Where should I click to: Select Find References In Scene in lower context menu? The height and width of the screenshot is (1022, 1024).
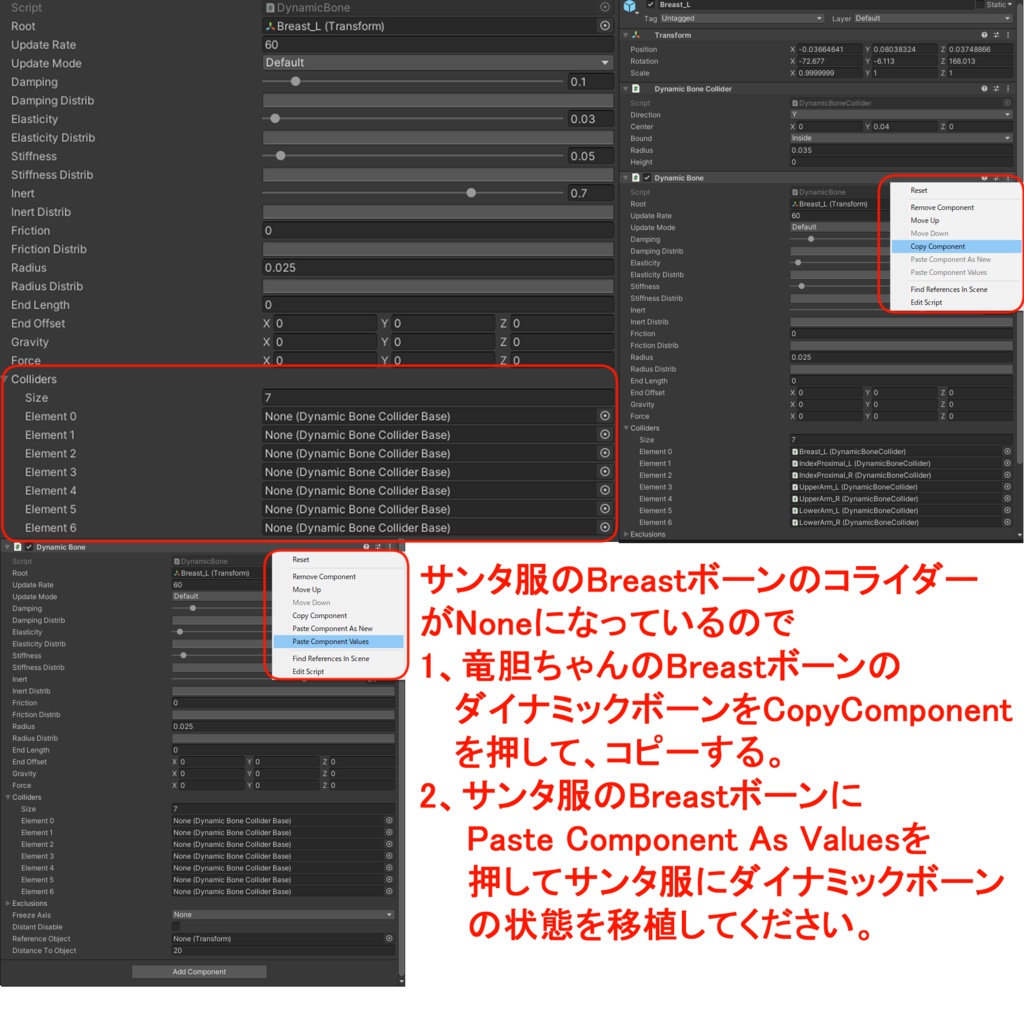pyautogui.click(x=330, y=658)
